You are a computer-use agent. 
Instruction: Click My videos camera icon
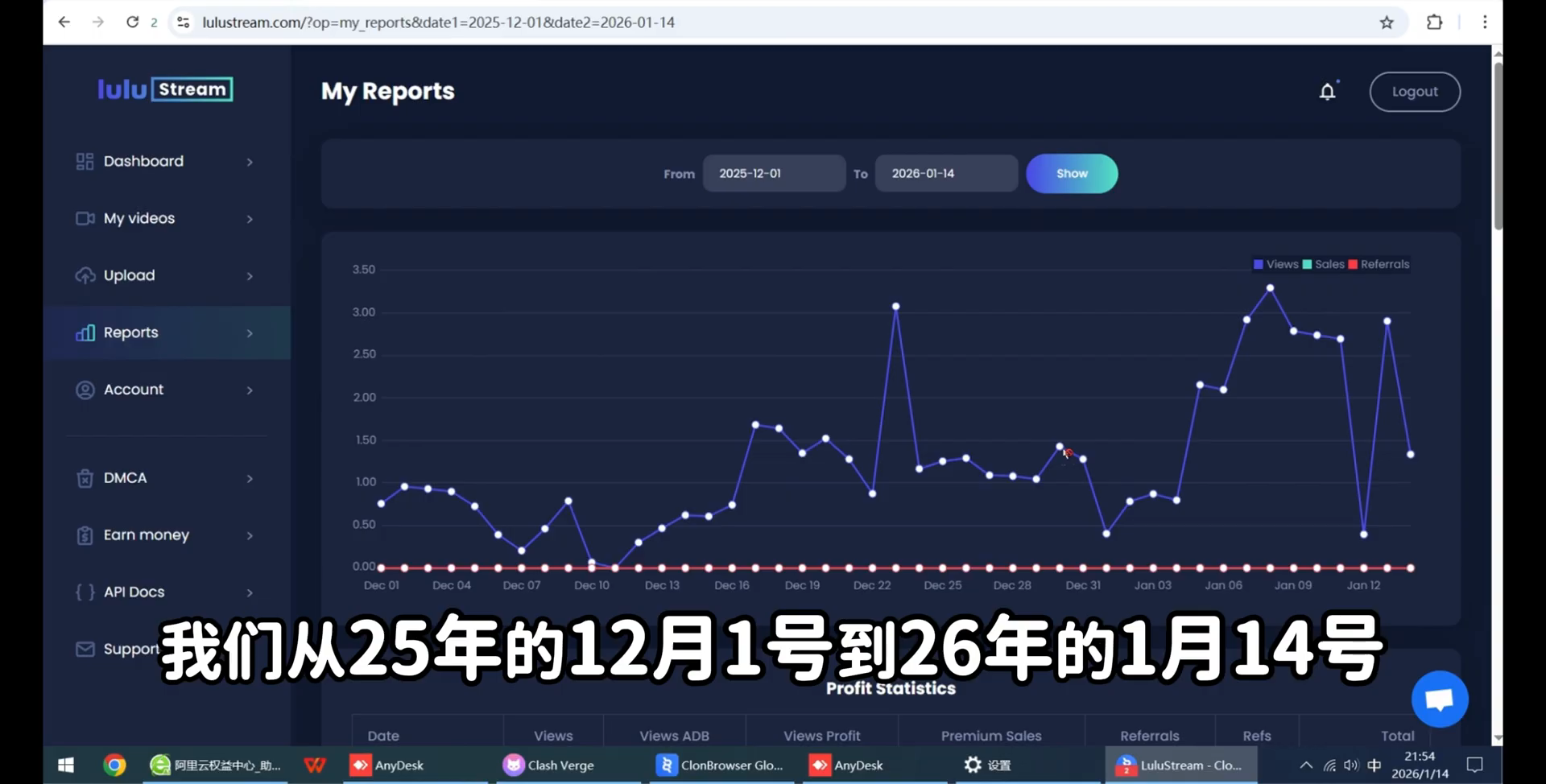point(85,219)
